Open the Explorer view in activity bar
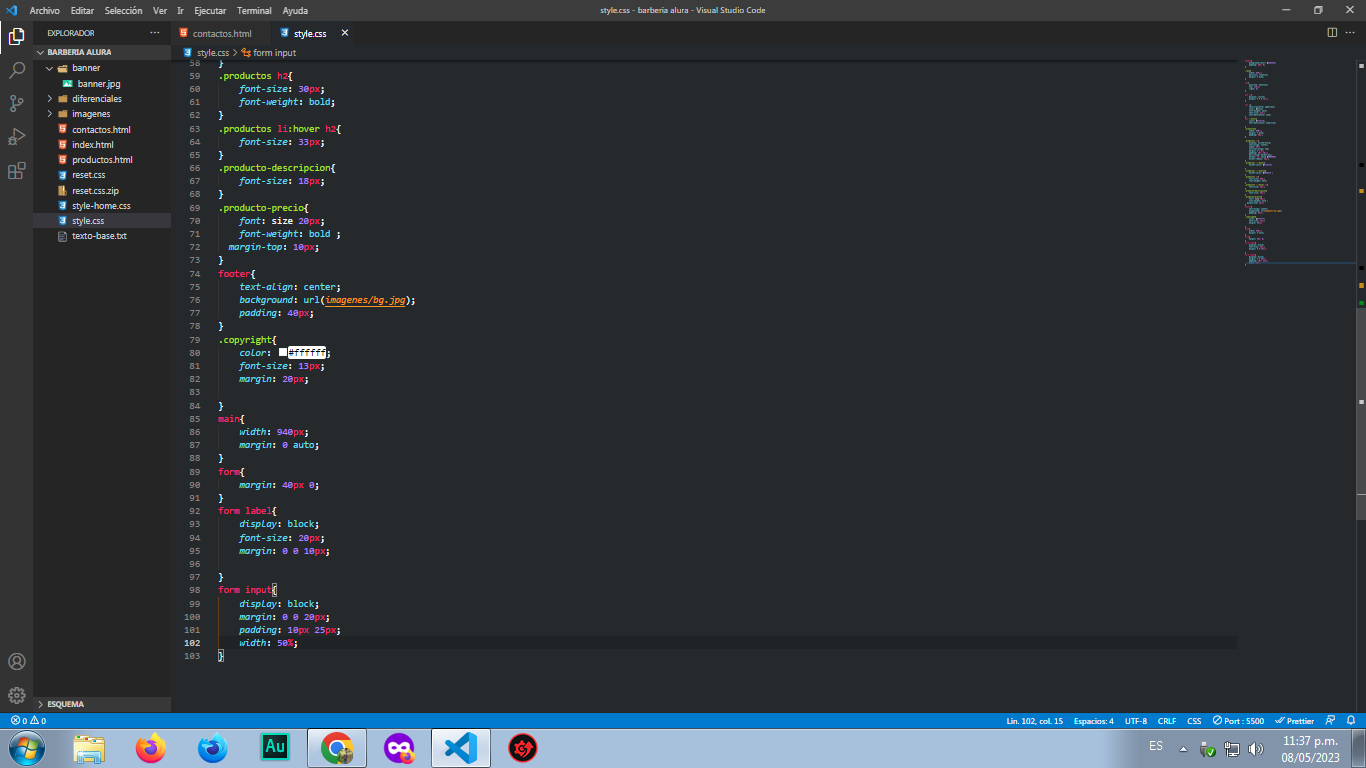 16,37
